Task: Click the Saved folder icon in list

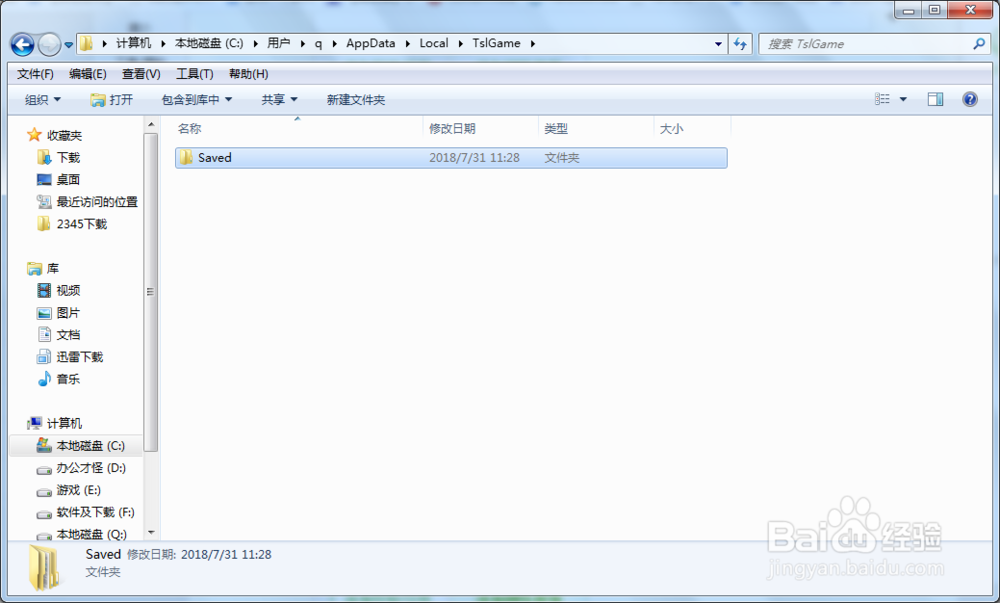Action: [186, 157]
